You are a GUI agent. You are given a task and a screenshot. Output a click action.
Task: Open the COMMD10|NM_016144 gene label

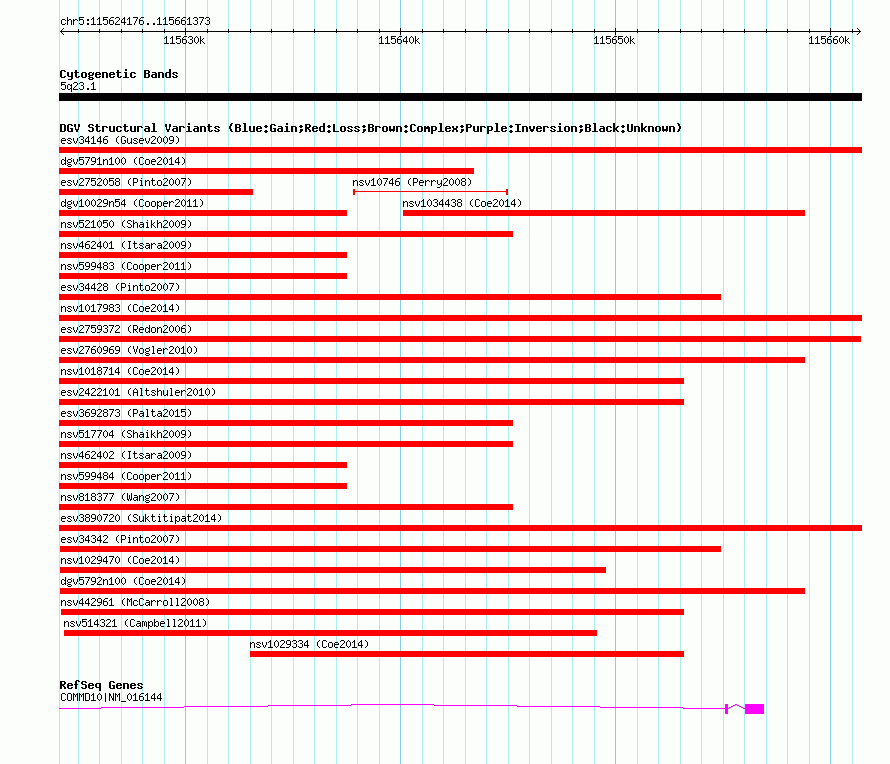pos(111,697)
